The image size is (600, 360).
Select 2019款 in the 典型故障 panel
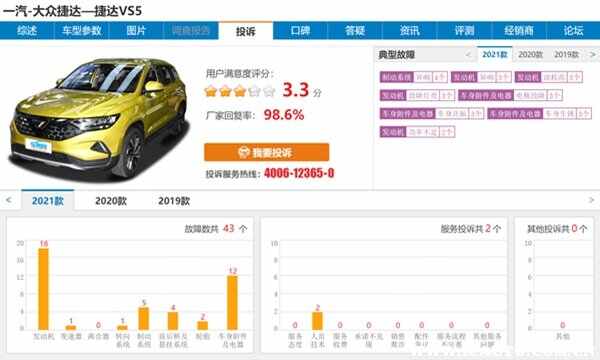pyautogui.click(x=566, y=55)
